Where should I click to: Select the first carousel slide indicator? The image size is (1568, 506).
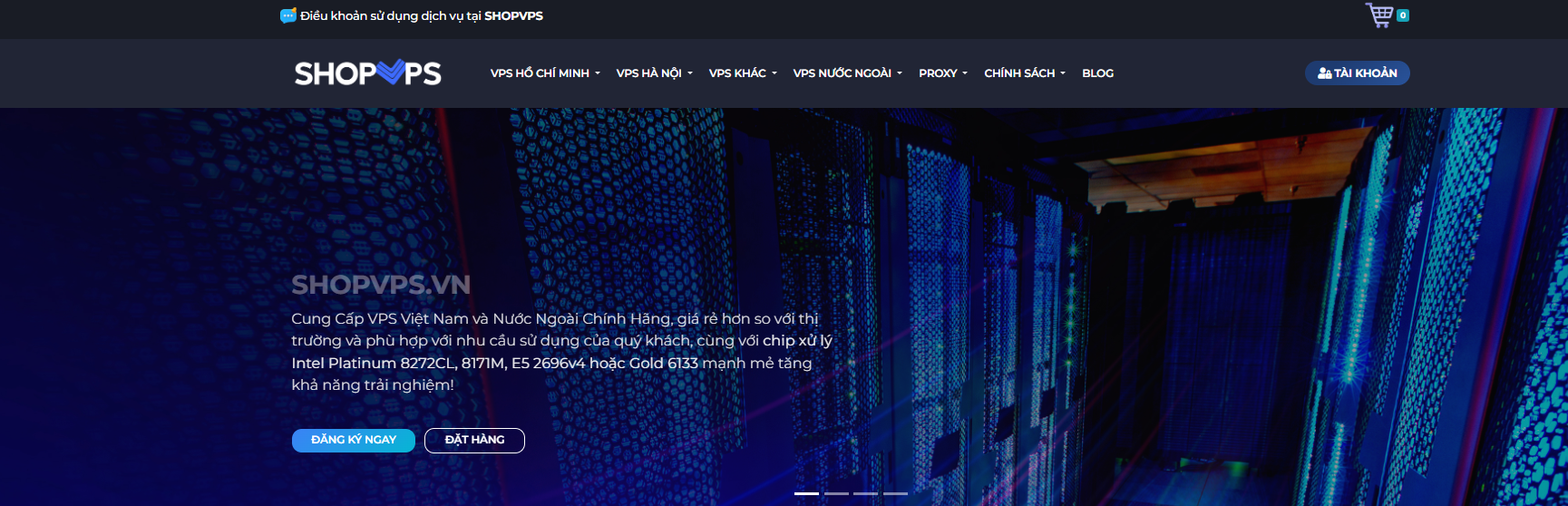click(806, 493)
